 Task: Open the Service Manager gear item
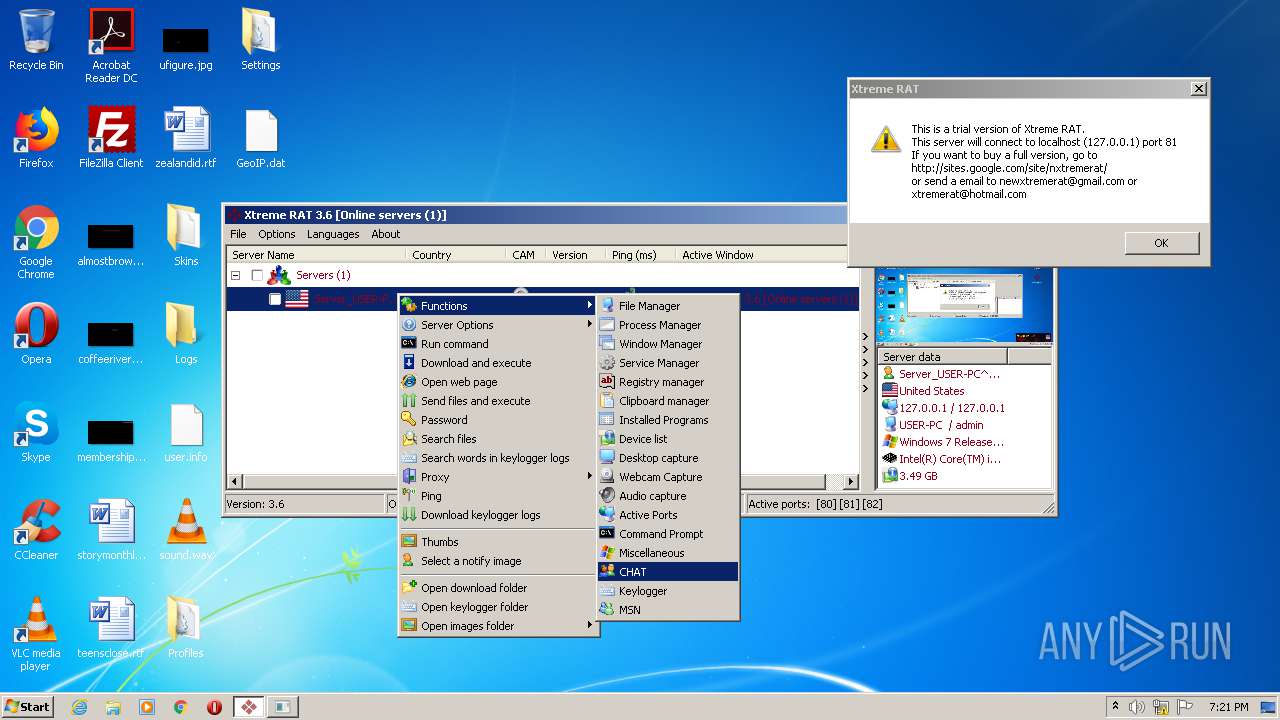coord(668,363)
